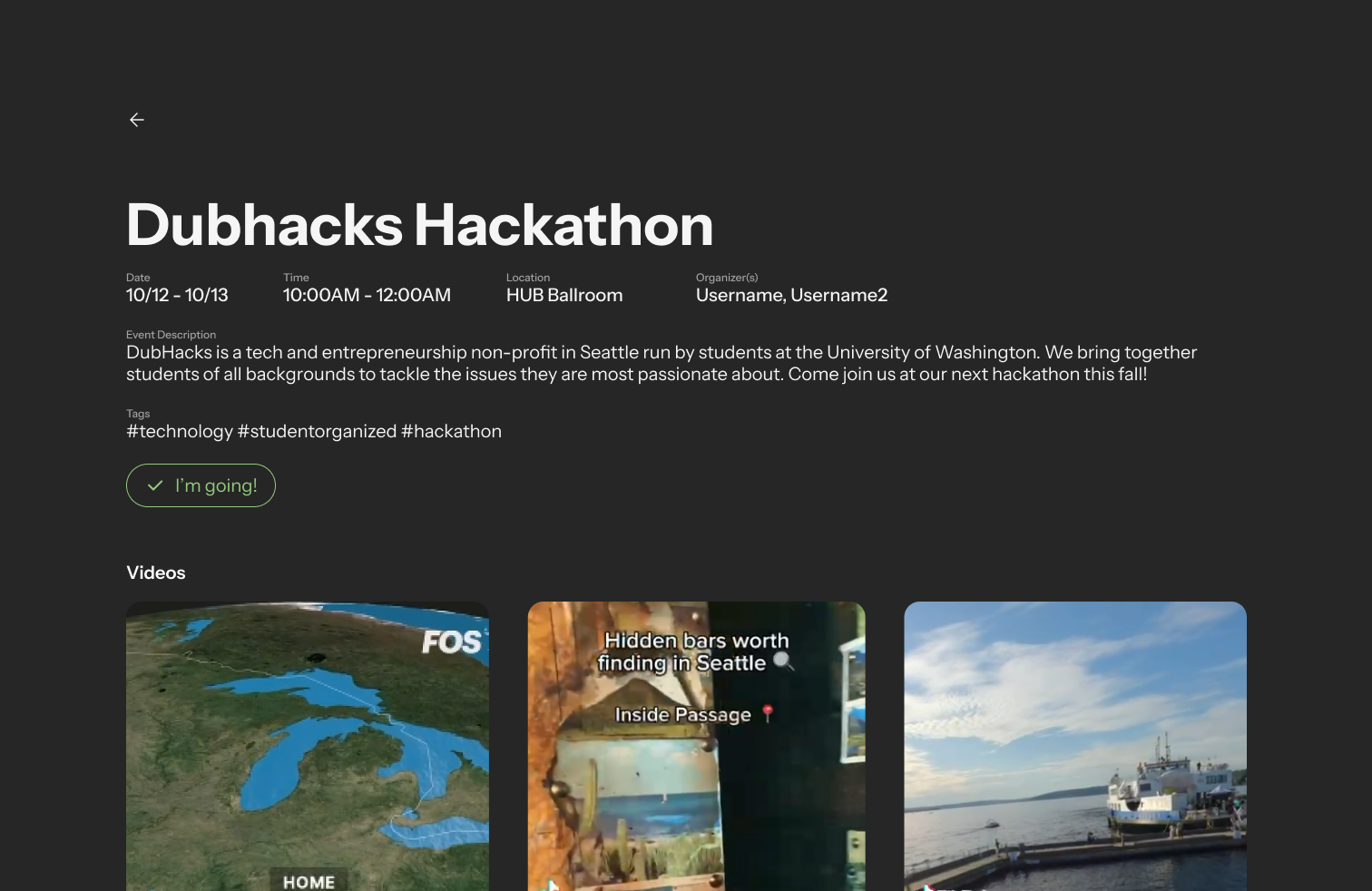The width and height of the screenshot is (1372, 891).
Task: Click the event date 10/12 - 10/13
Action: coord(177,295)
